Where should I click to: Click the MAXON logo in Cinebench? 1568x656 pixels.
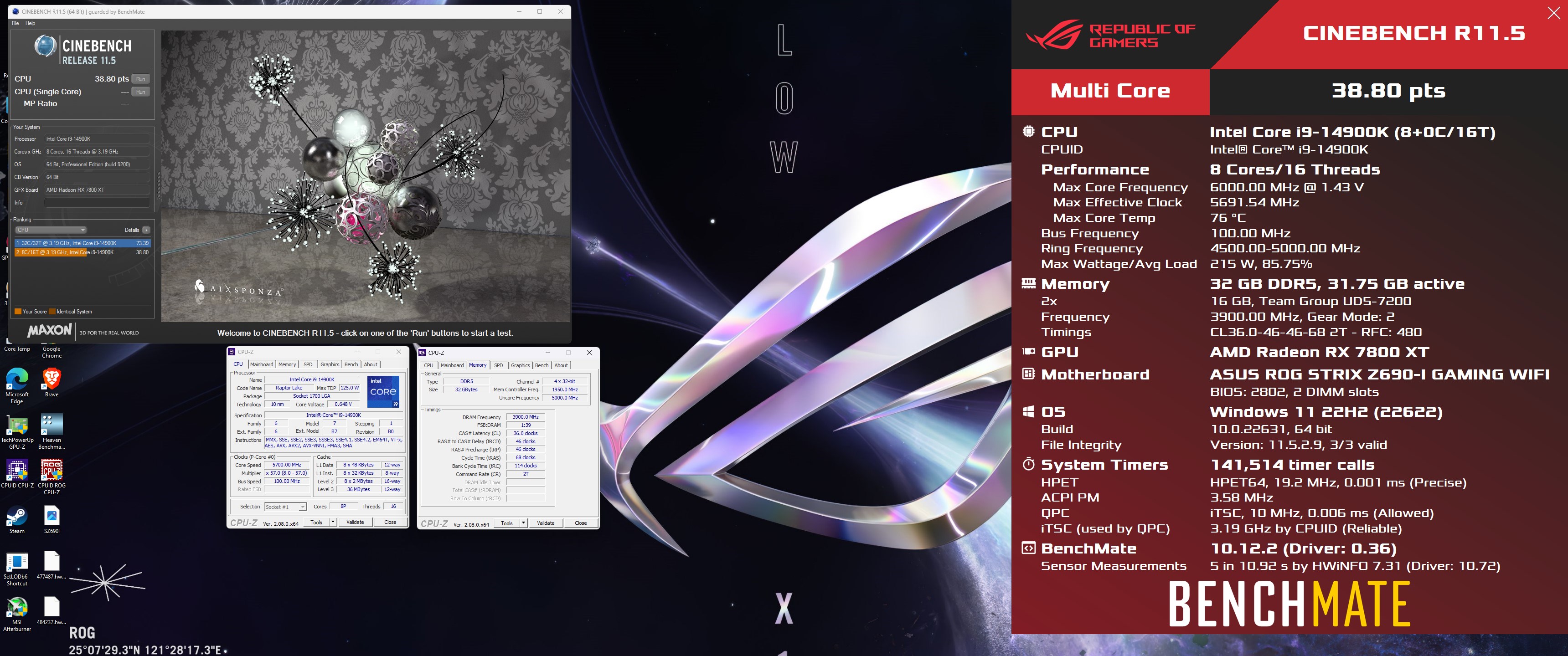49,330
